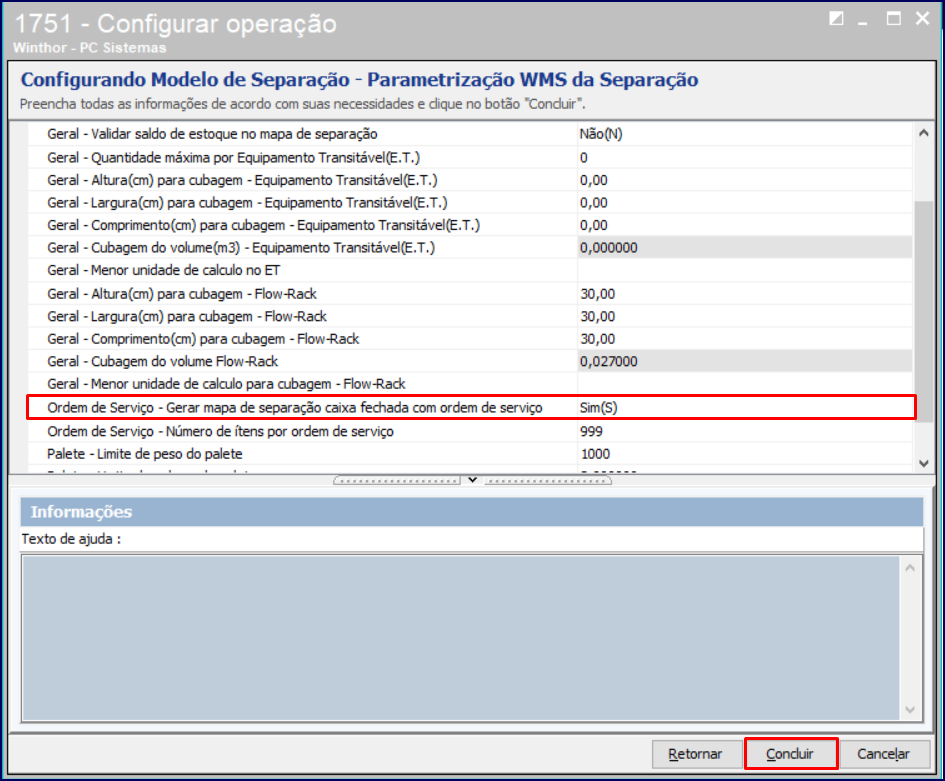Click the Concluir button

tap(791, 753)
